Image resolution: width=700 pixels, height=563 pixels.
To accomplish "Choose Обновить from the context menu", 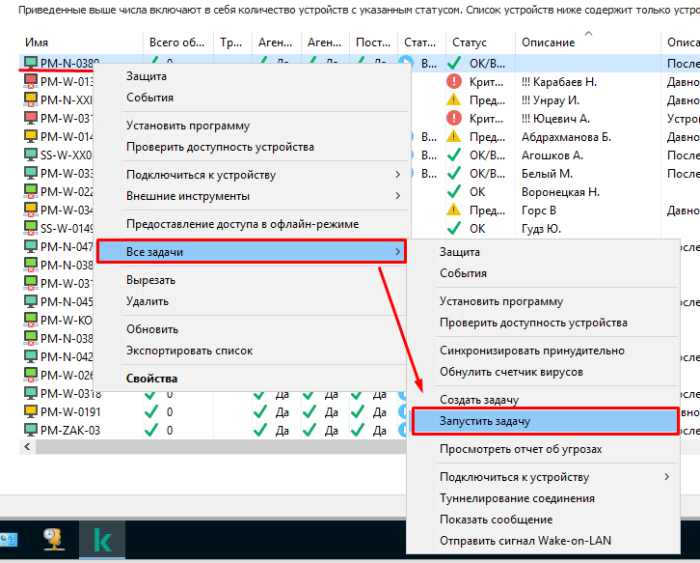I will pyautogui.click(x=152, y=329).
